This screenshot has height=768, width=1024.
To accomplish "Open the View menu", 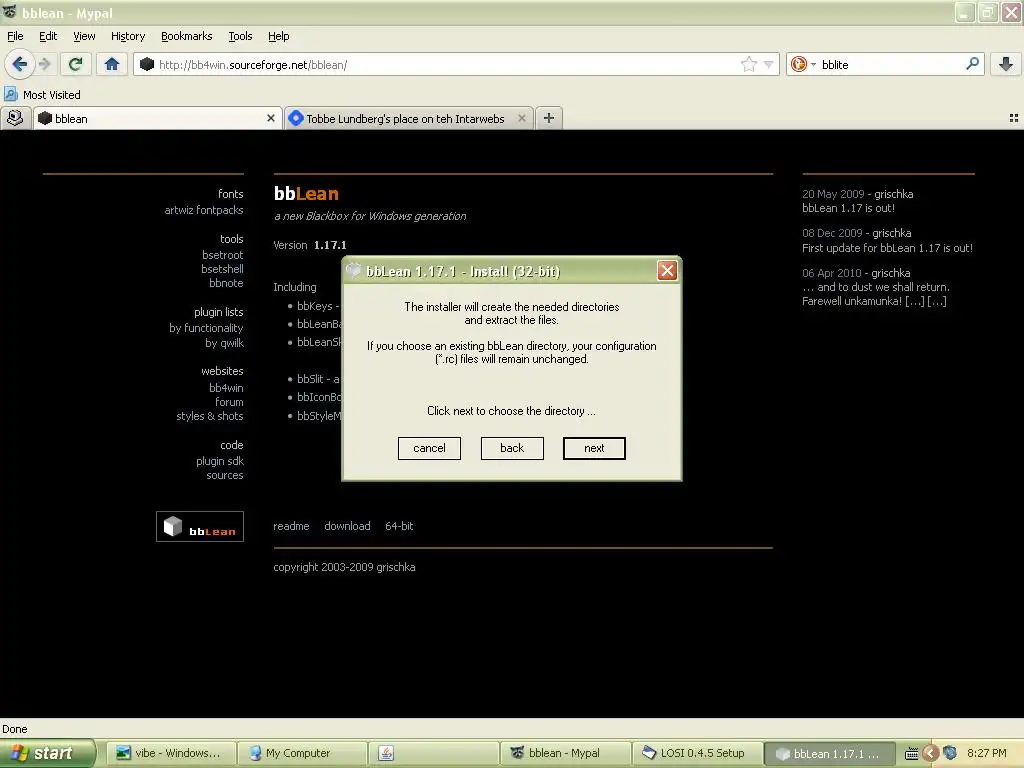I will [x=84, y=36].
